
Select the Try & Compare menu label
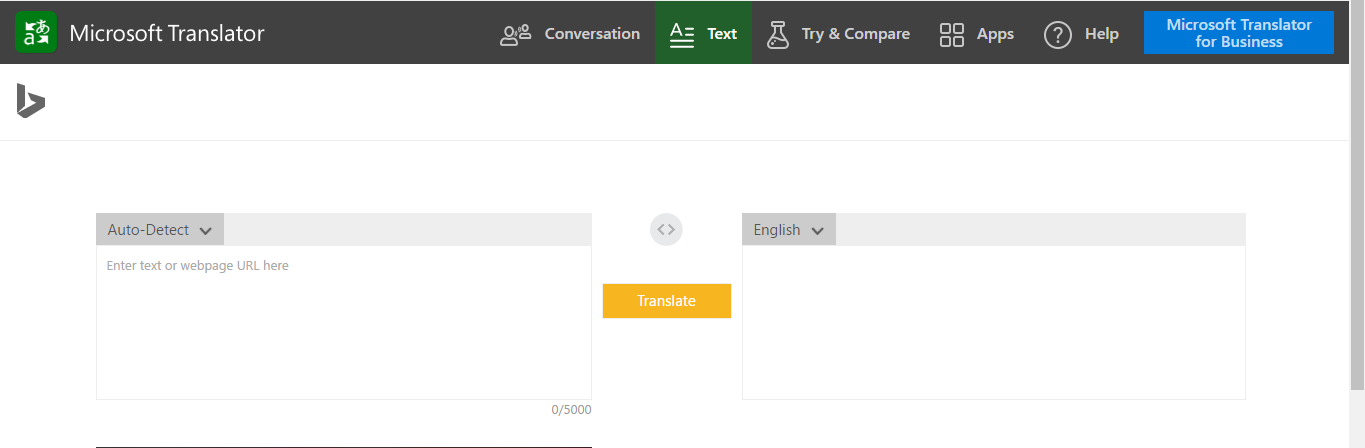[855, 34]
